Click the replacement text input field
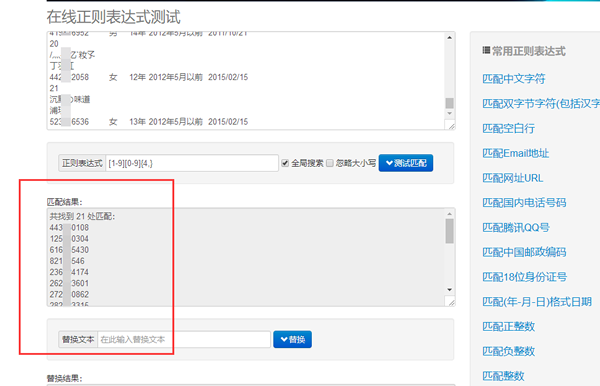Viewport: 600px width, 386px height. [184, 339]
